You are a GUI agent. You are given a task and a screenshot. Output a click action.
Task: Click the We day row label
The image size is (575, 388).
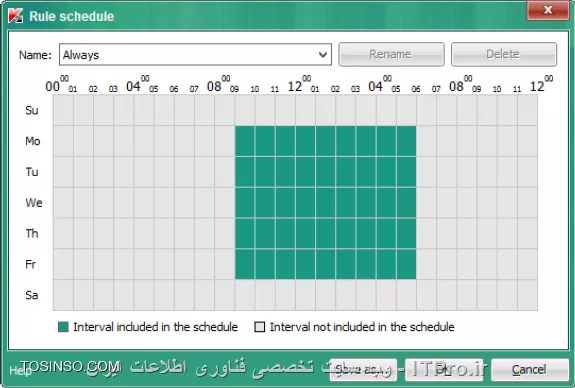click(34, 203)
